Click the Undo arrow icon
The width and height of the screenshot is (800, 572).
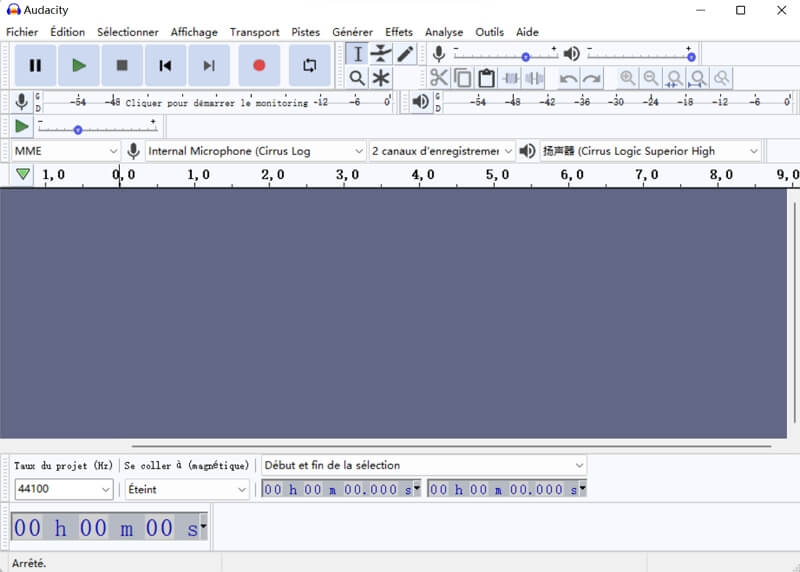coord(568,78)
